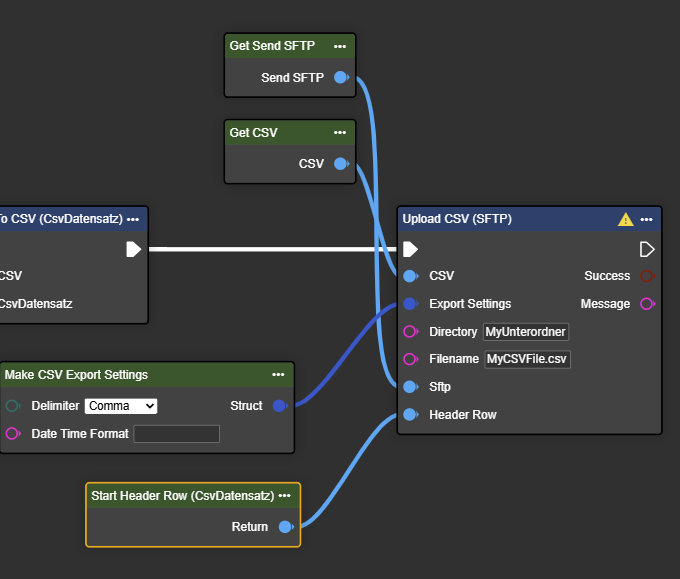
Task: Open the Get Send SFTP node options menu
Action: (341, 46)
